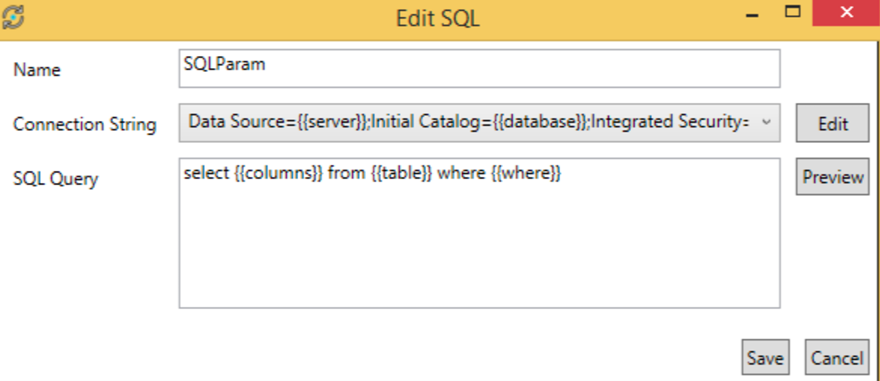Click the Edit SQL title bar
Image resolution: width=880 pixels, height=381 pixels.
[x=438, y=19]
